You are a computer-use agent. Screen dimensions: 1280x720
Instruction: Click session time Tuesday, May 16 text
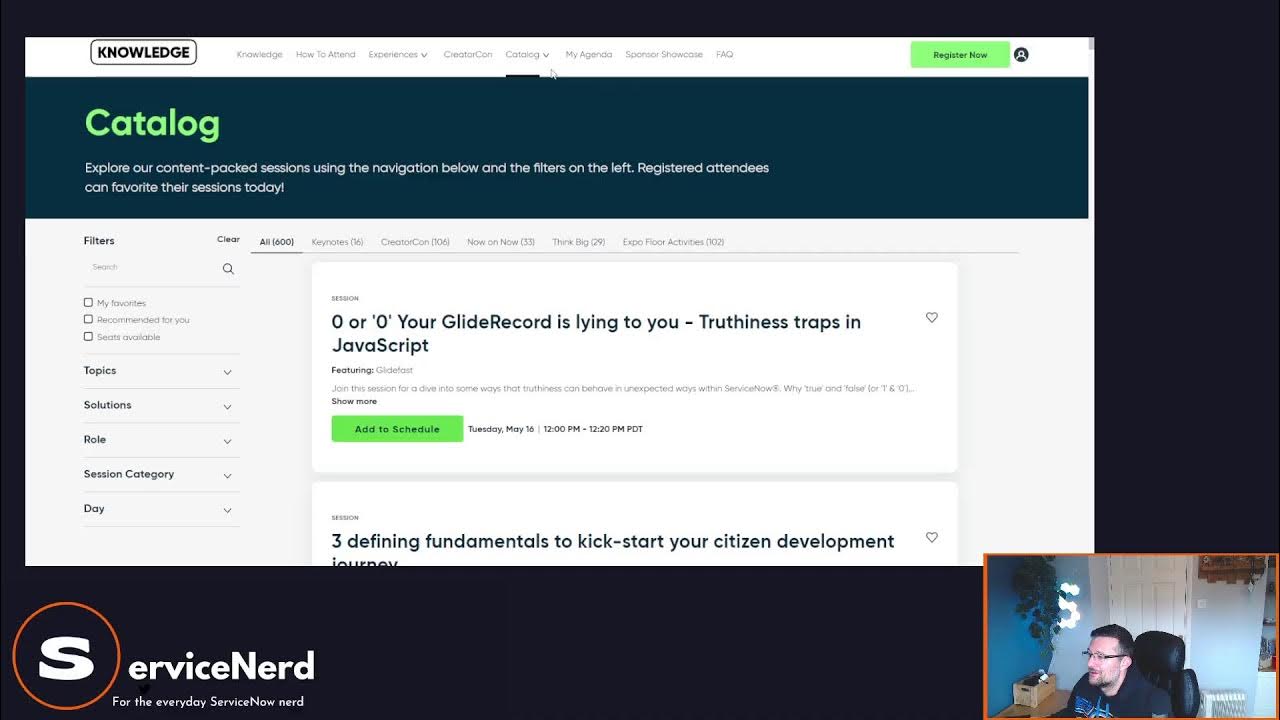click(x=555, y=429)
